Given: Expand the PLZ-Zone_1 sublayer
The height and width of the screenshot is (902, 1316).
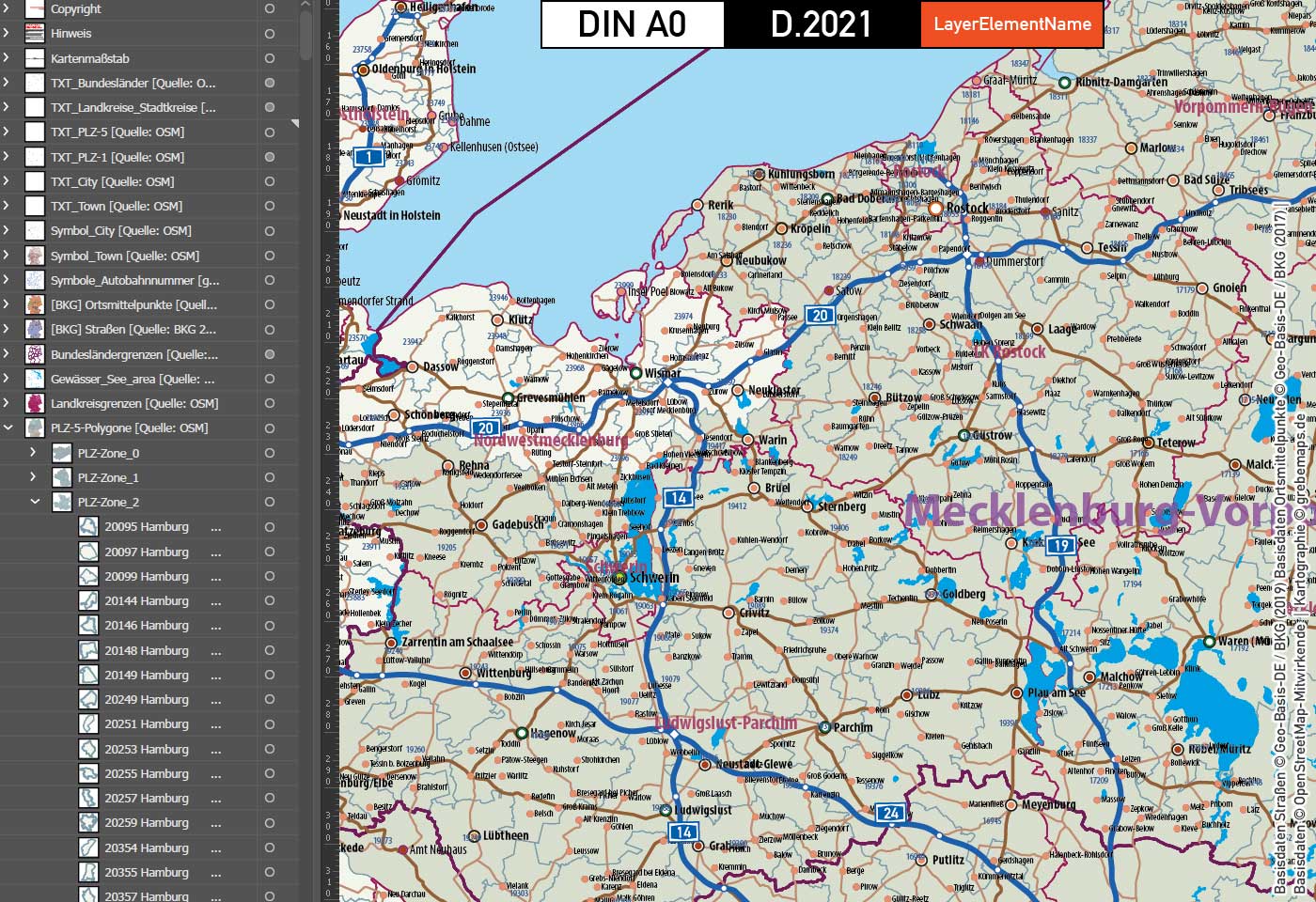Looking at the screenshot, I should (32, 477).
